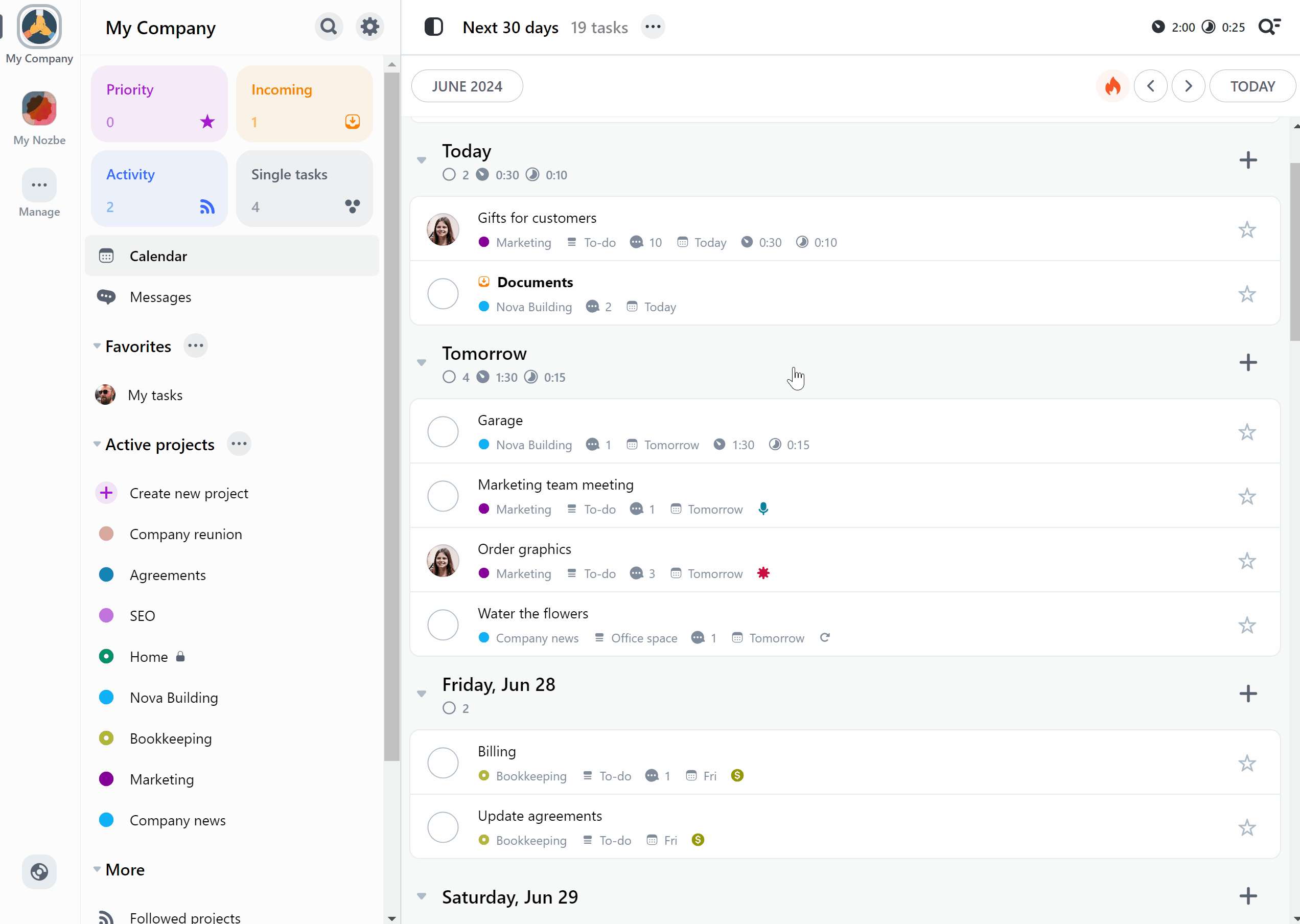Image resolution: width=1300 pixels, height=924 pixels.
Task: Click the settings gear icon in My Company header
Action: pyautogui.click(x=370, y=26)
